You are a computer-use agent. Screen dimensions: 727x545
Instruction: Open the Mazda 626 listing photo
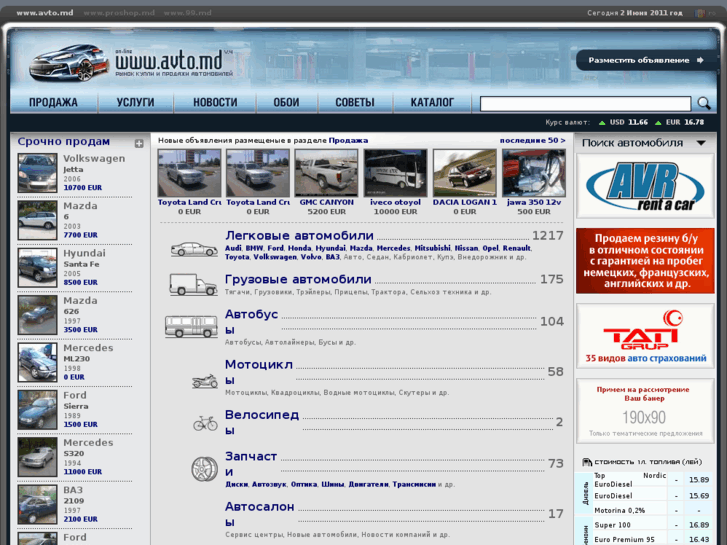coord(38,315)
